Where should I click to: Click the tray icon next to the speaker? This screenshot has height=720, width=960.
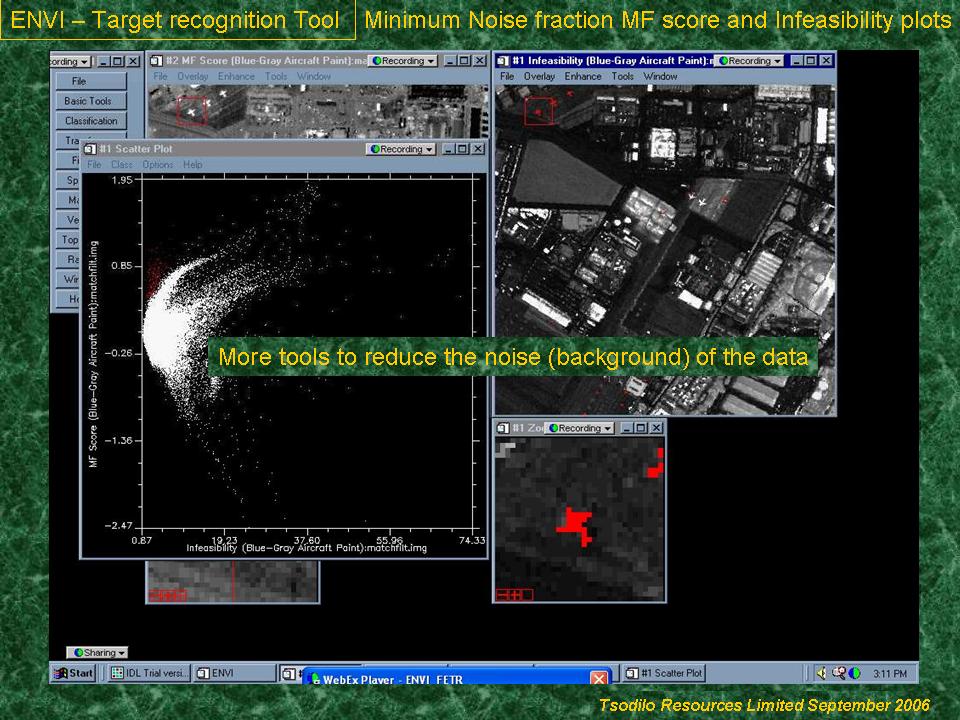click(838, 673)
